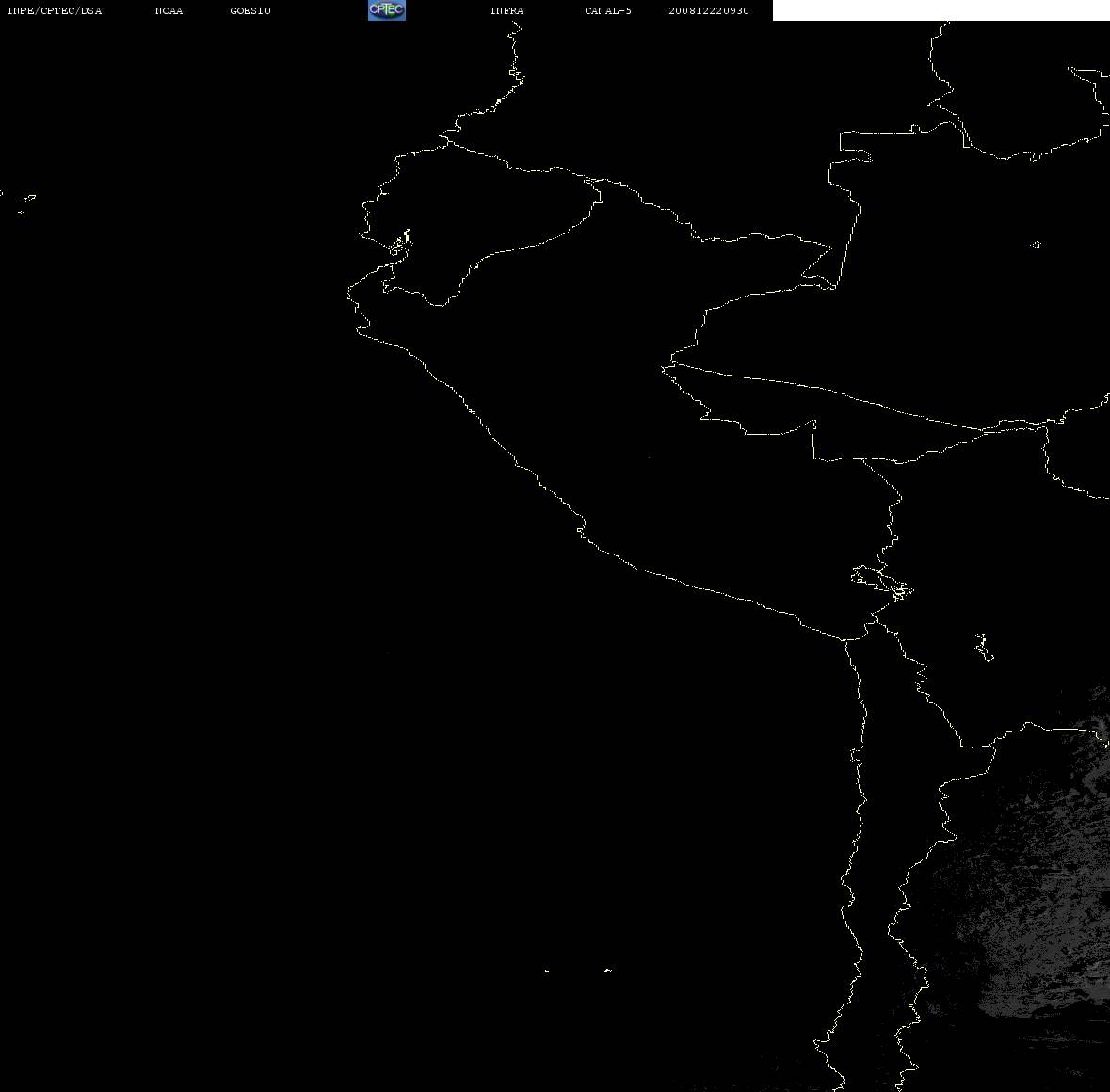Click the Lake Poopó outline in Bolivia

click(983, 647)
